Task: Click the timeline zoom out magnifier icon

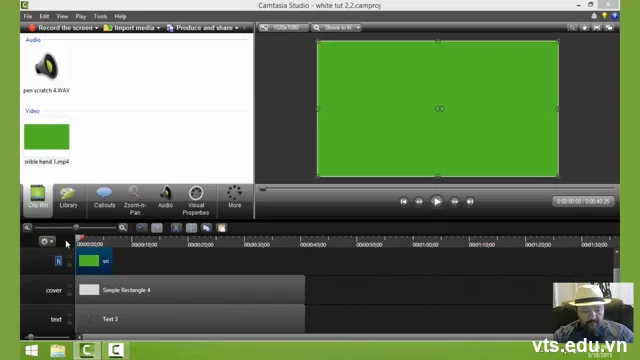Action: coord(27,228)
